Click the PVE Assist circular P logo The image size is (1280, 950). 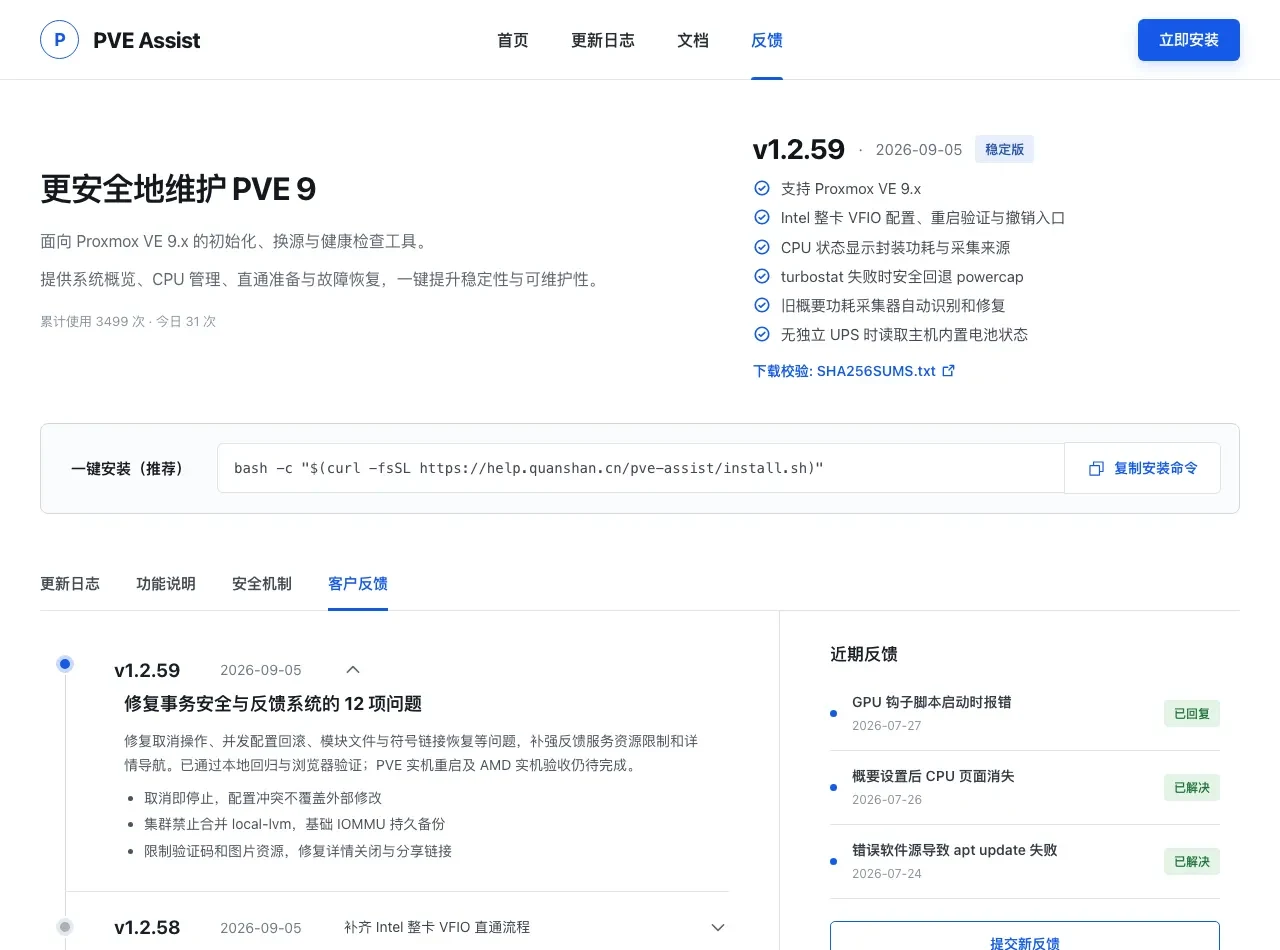coord(59,40)
